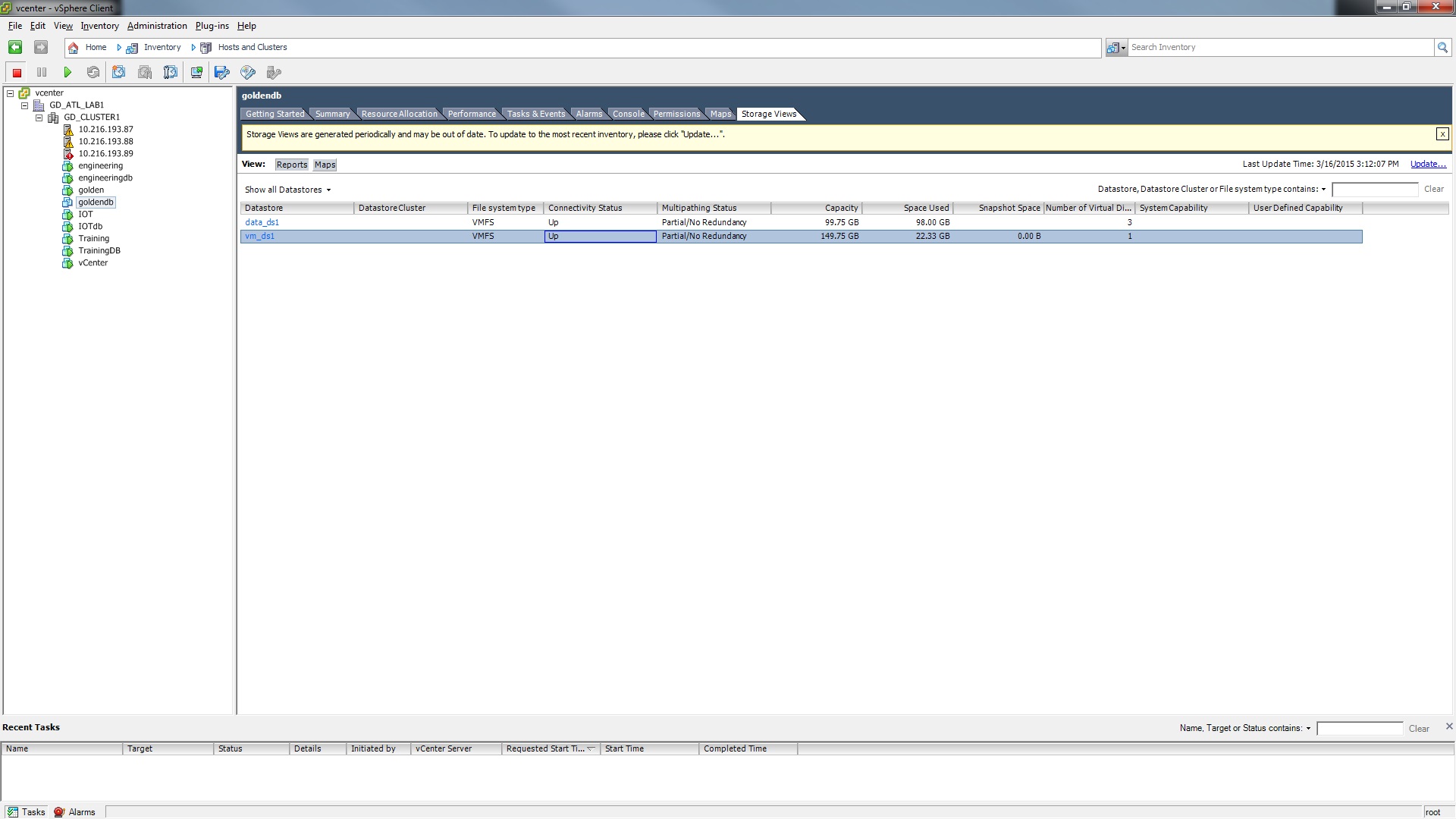Image resolution: width=1456 pixels, height=819 pixels.
Task: Open the data_ds1 datastore link
Action: (262, 222)
